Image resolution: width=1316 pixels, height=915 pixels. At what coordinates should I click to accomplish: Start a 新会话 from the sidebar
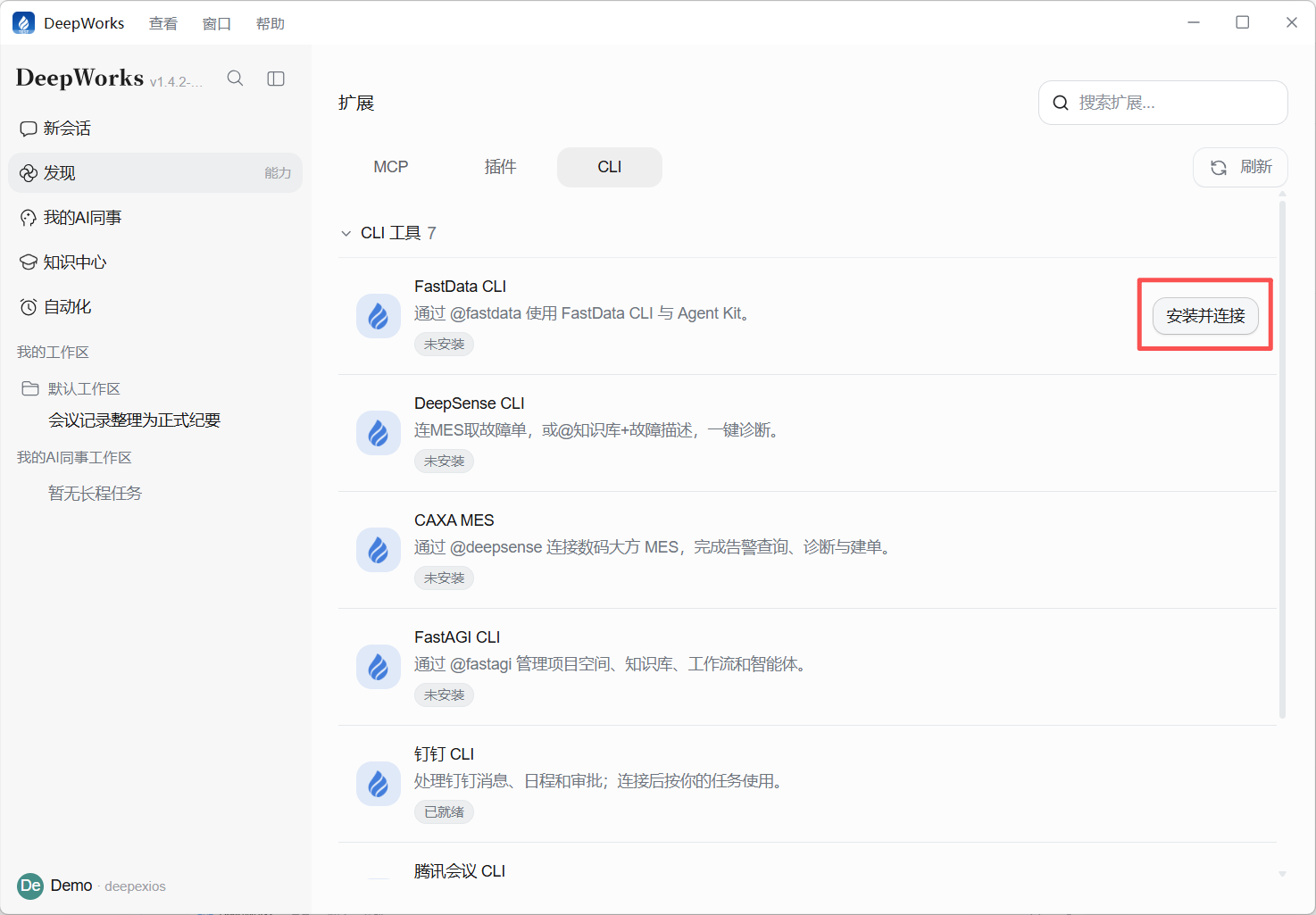155,129
